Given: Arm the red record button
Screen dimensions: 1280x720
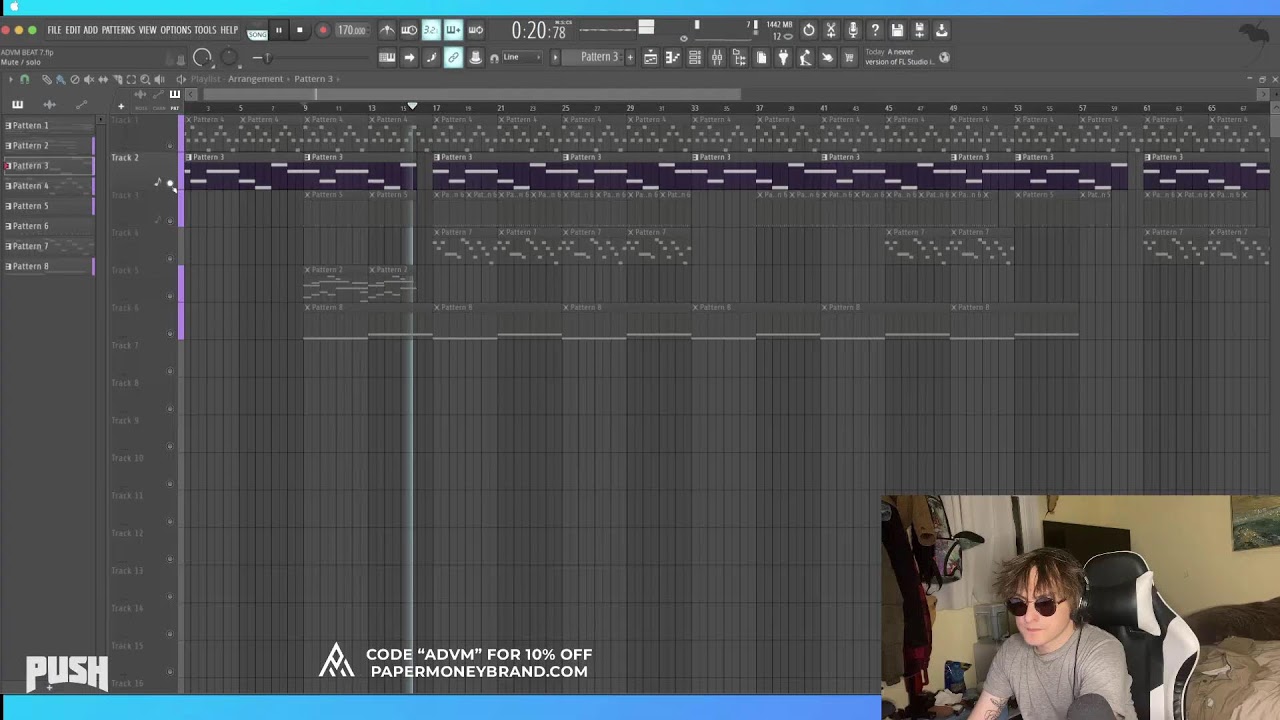Looking at the screenshot, I should click(x=323, y=30).
